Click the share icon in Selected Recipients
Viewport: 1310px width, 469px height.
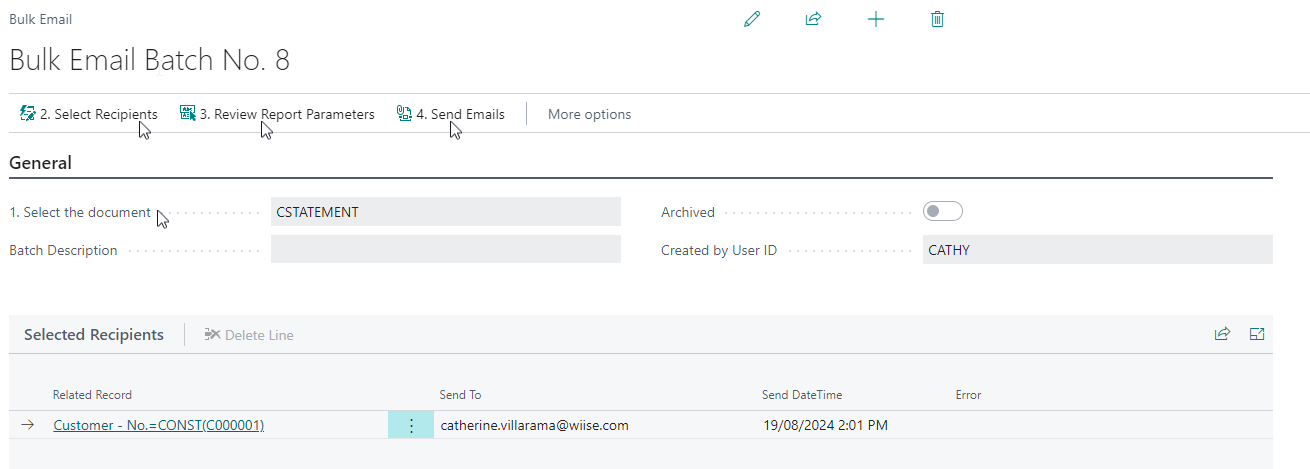[1222, 334]
